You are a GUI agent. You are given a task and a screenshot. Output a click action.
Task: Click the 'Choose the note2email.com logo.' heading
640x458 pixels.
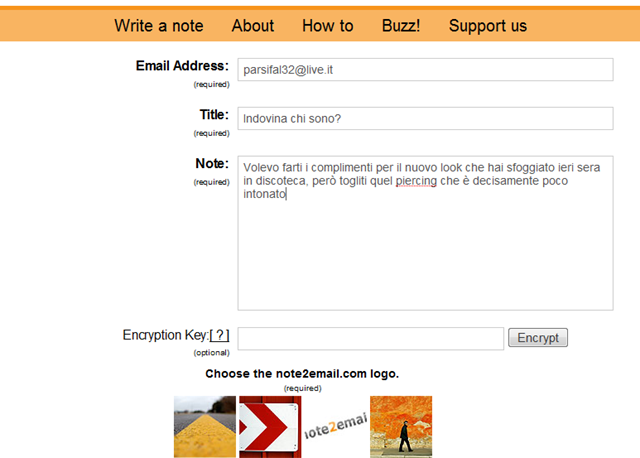[302, 374]
